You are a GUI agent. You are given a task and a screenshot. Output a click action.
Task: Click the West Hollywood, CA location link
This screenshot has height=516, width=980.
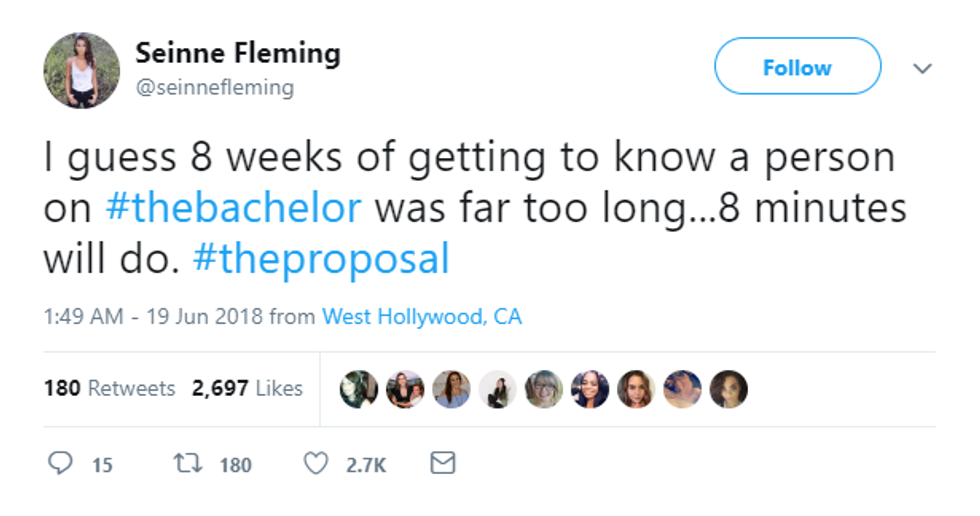(421, 317)
